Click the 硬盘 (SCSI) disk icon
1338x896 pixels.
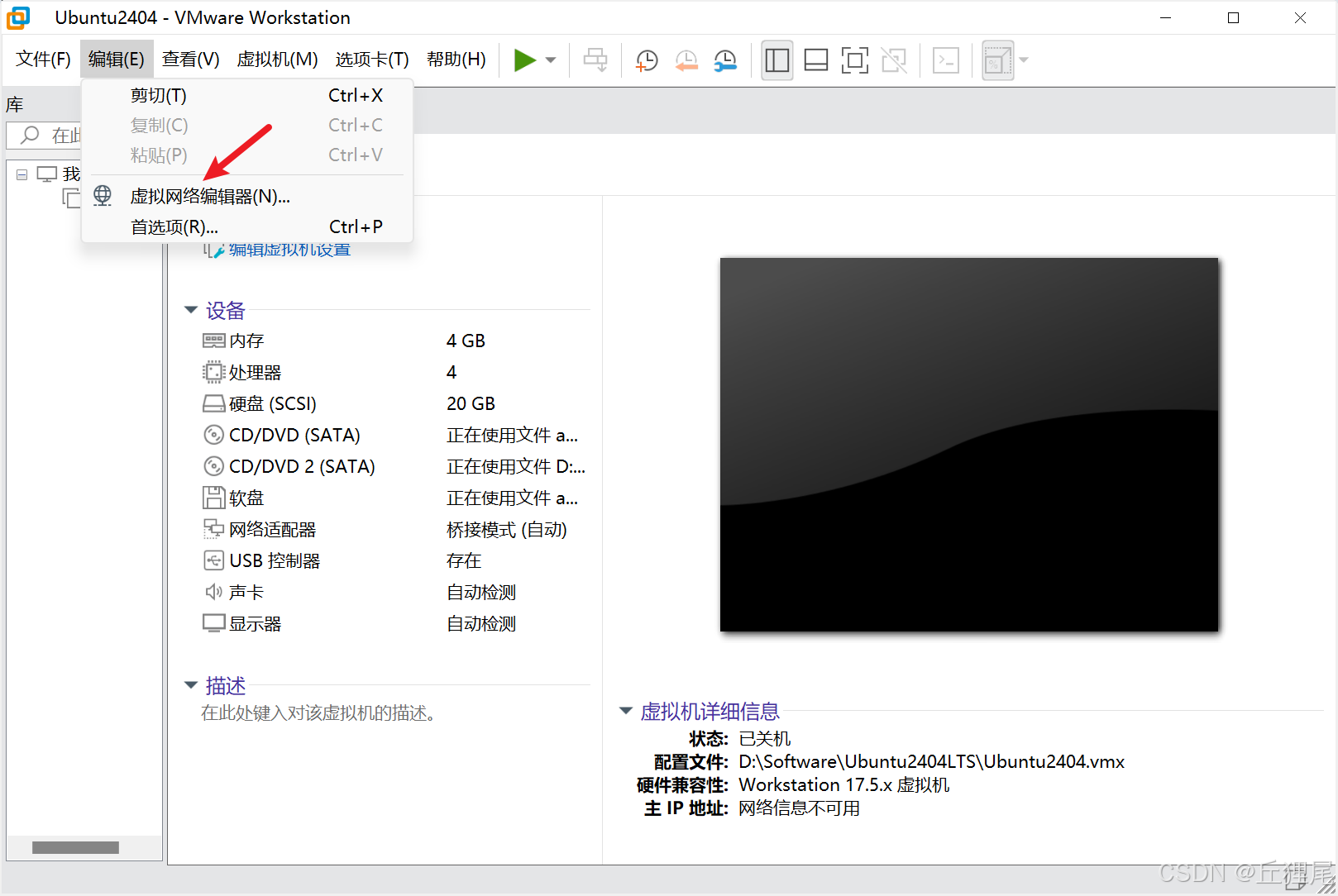click(x=214, y=403)
